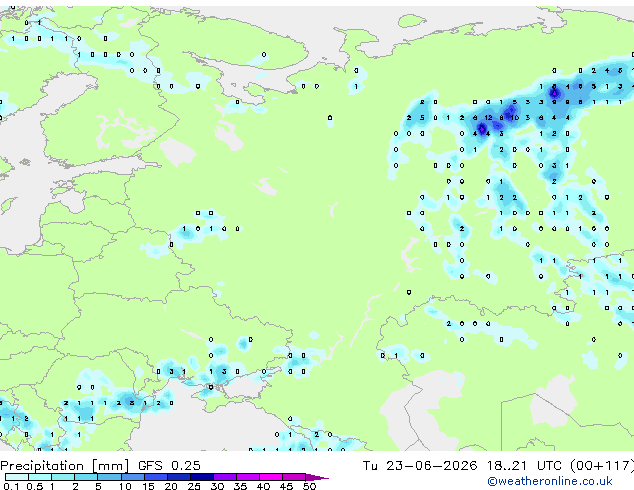The width and height of the screenshot is (634, 490).
Task: Click the legend label '40'
Action: coord(263,486)
